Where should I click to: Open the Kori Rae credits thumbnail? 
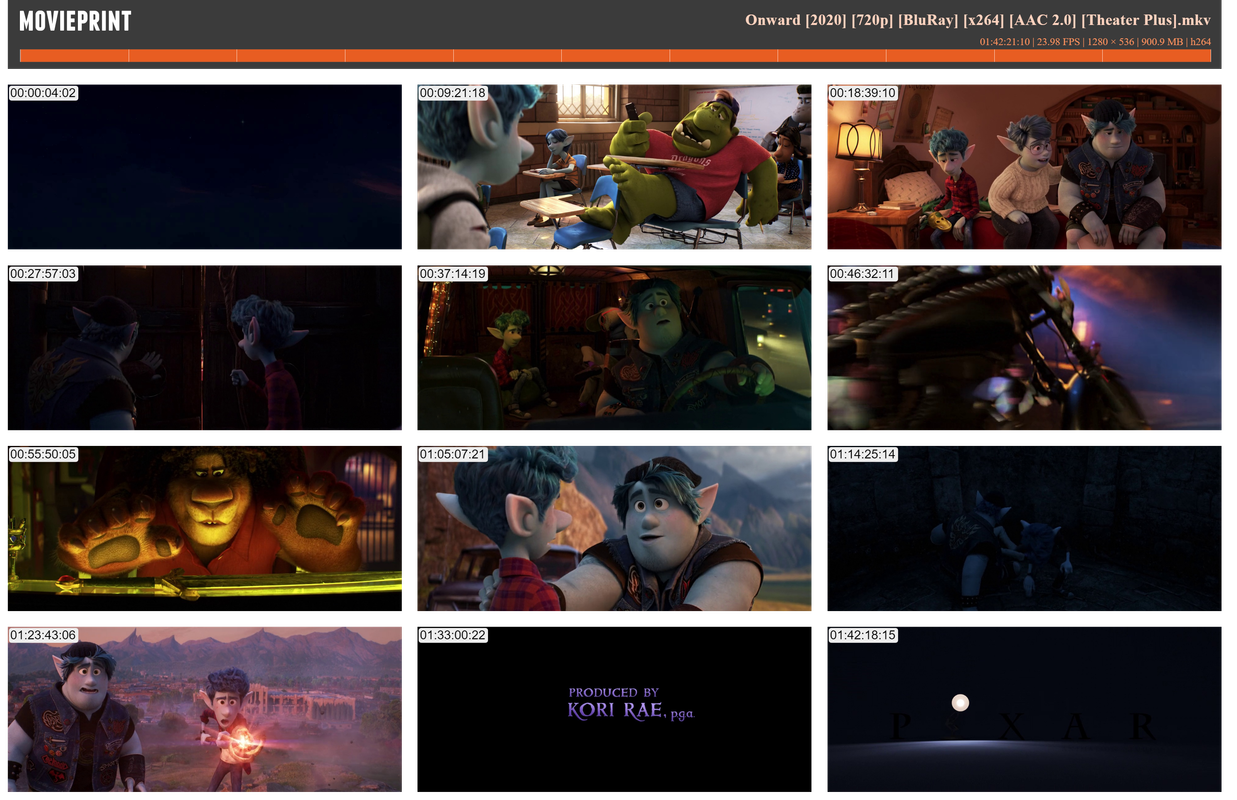tap(614, 709)
